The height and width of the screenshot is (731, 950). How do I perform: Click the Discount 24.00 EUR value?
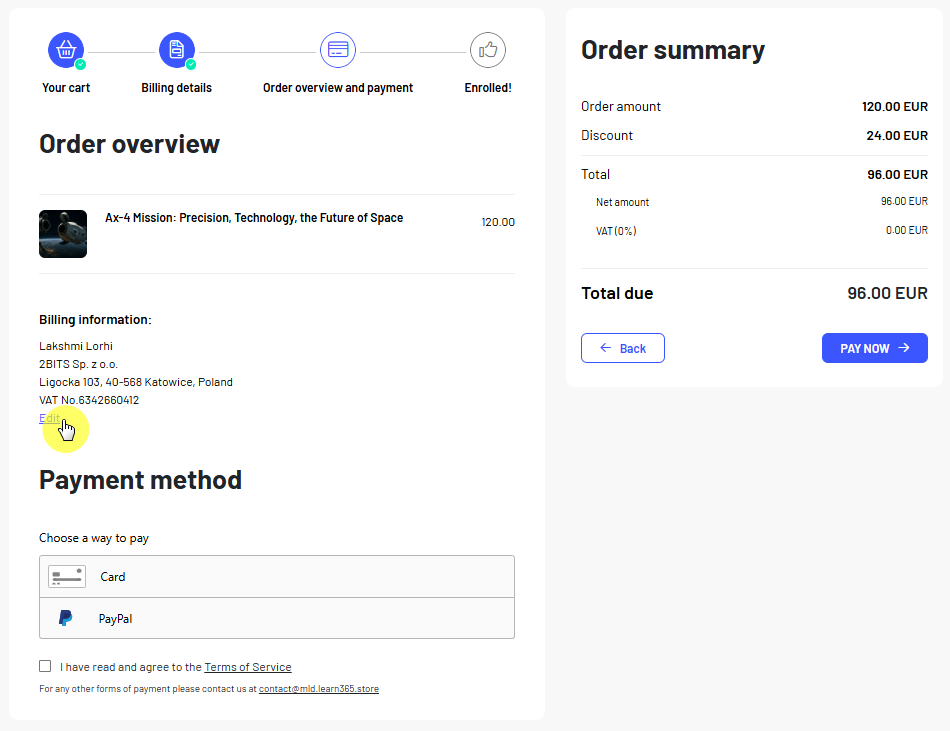coord(897,136)
